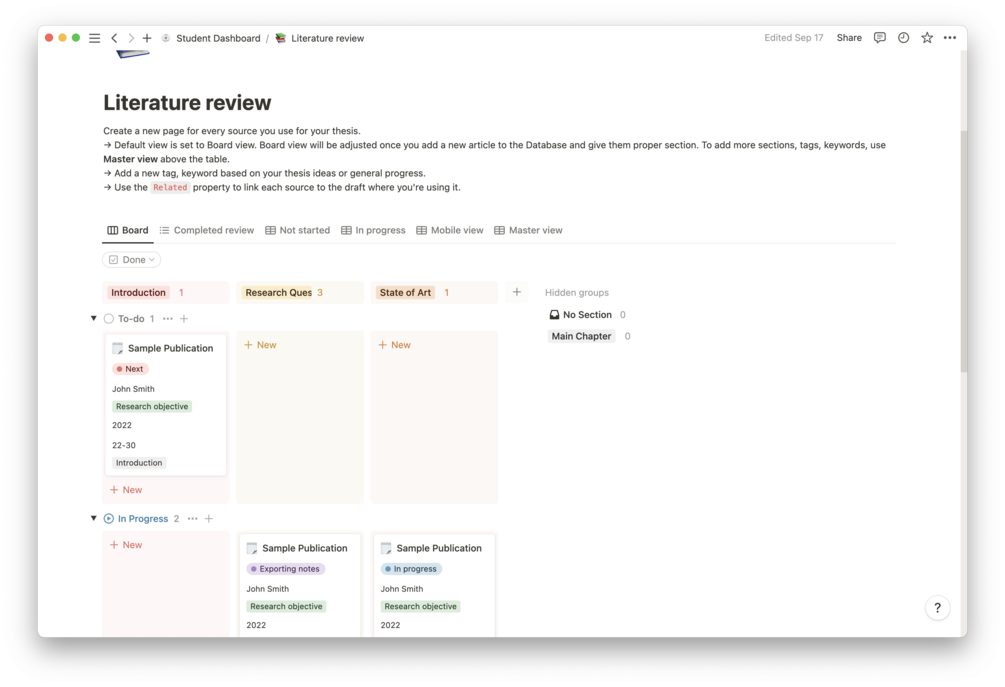Open the help question mark button
This screenshot has width=1005, height=687.
[x=937, y=608]
